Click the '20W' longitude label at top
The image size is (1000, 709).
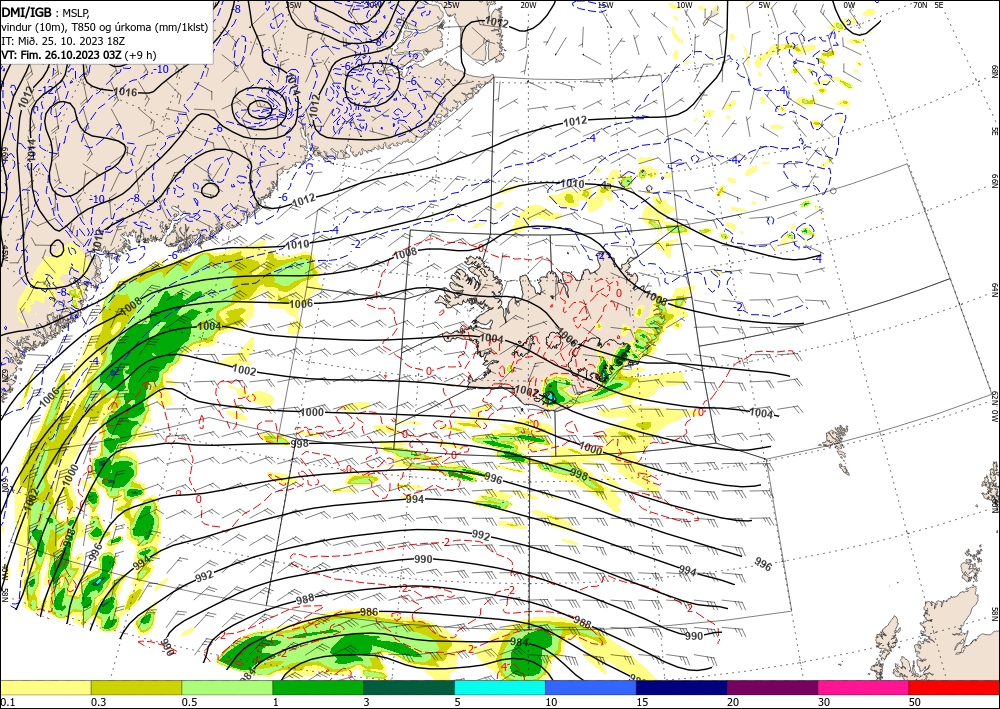(x=528, y=5)
